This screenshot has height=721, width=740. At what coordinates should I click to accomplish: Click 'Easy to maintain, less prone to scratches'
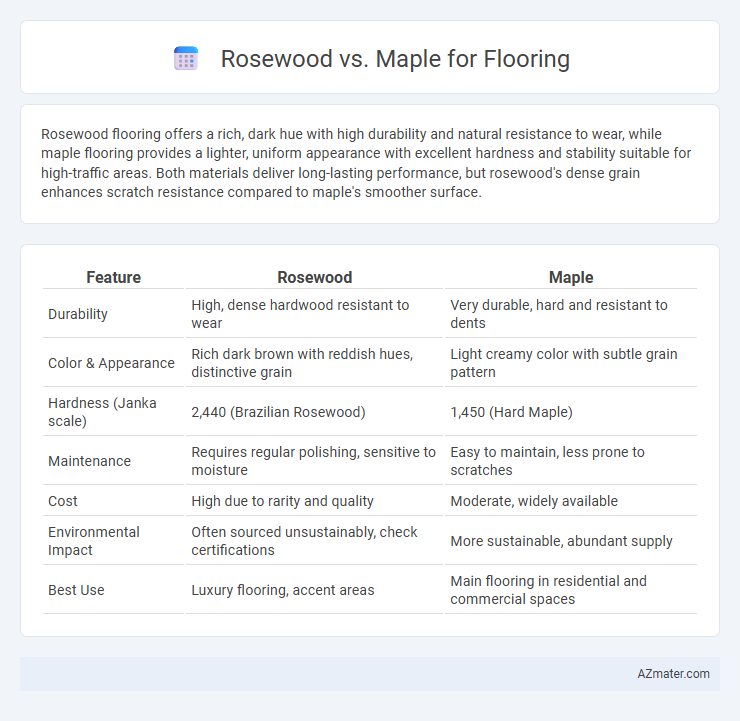(x=547, y=461)
